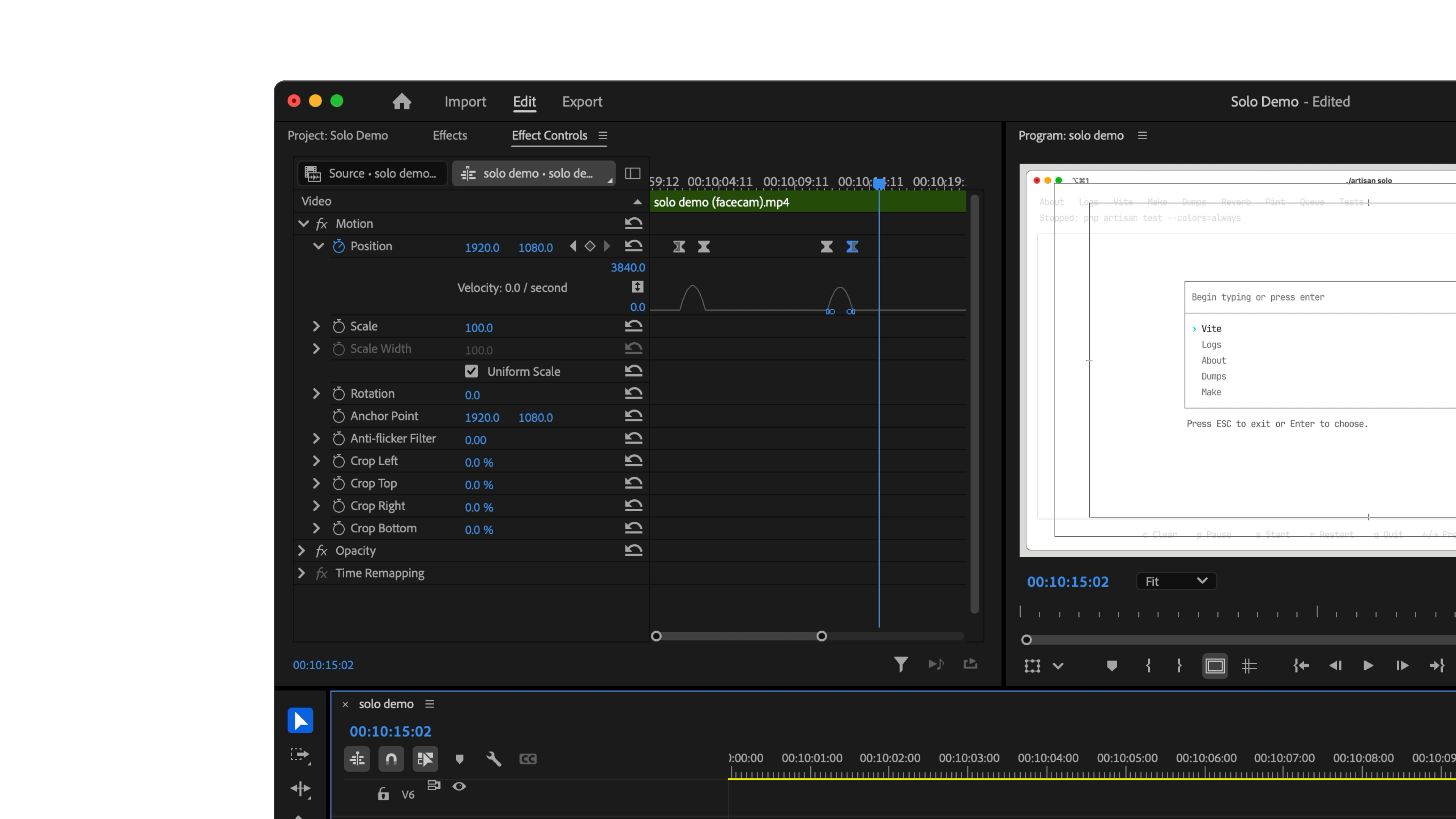Add a marker using the shield-shaped marker icon

[x=460, y=758]
